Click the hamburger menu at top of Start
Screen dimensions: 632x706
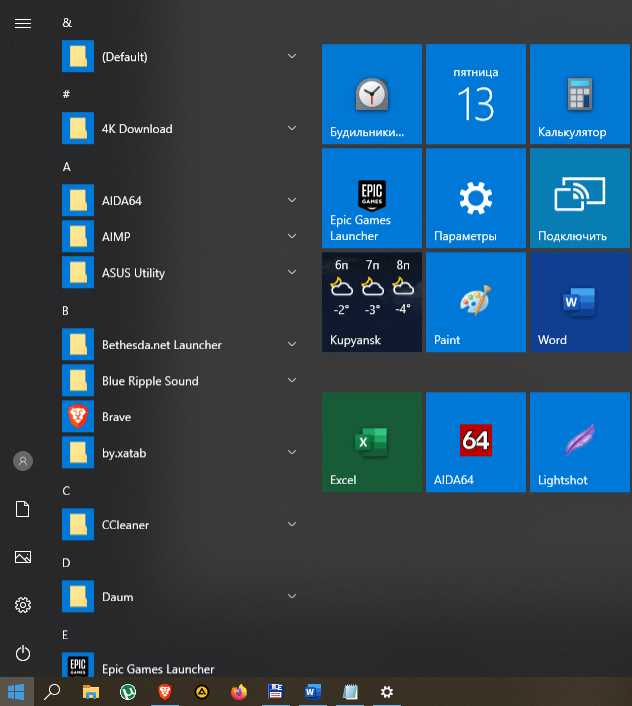(x=23, y=23)
